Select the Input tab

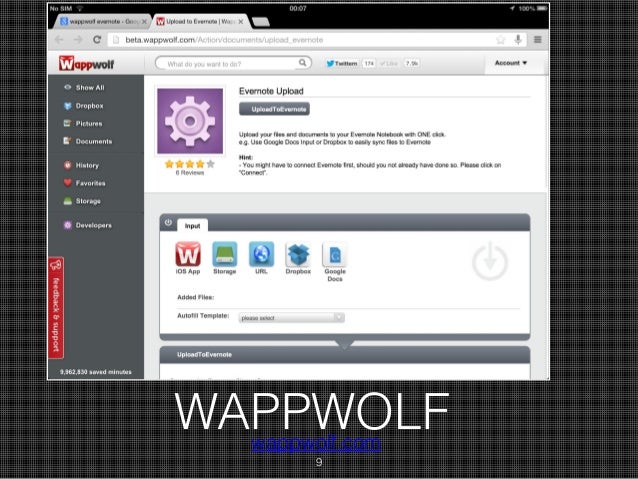[192, 226]
